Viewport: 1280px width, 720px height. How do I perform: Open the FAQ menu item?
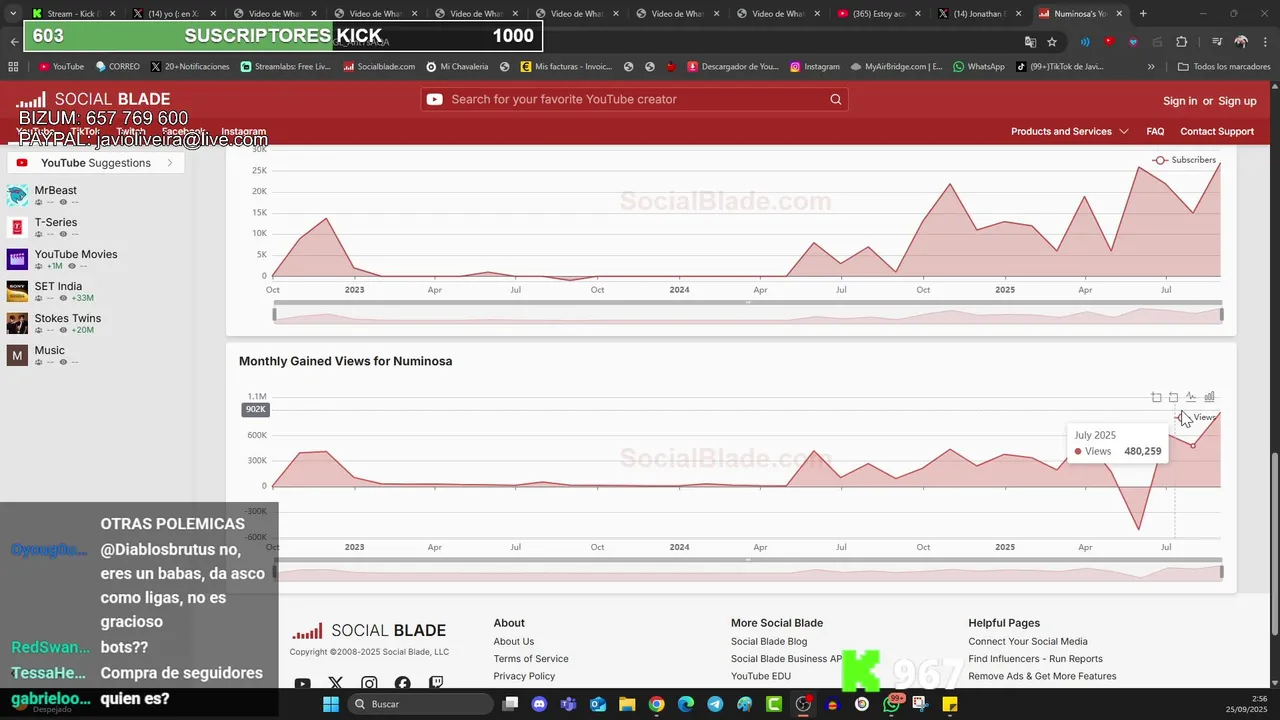coord(1155,131)
